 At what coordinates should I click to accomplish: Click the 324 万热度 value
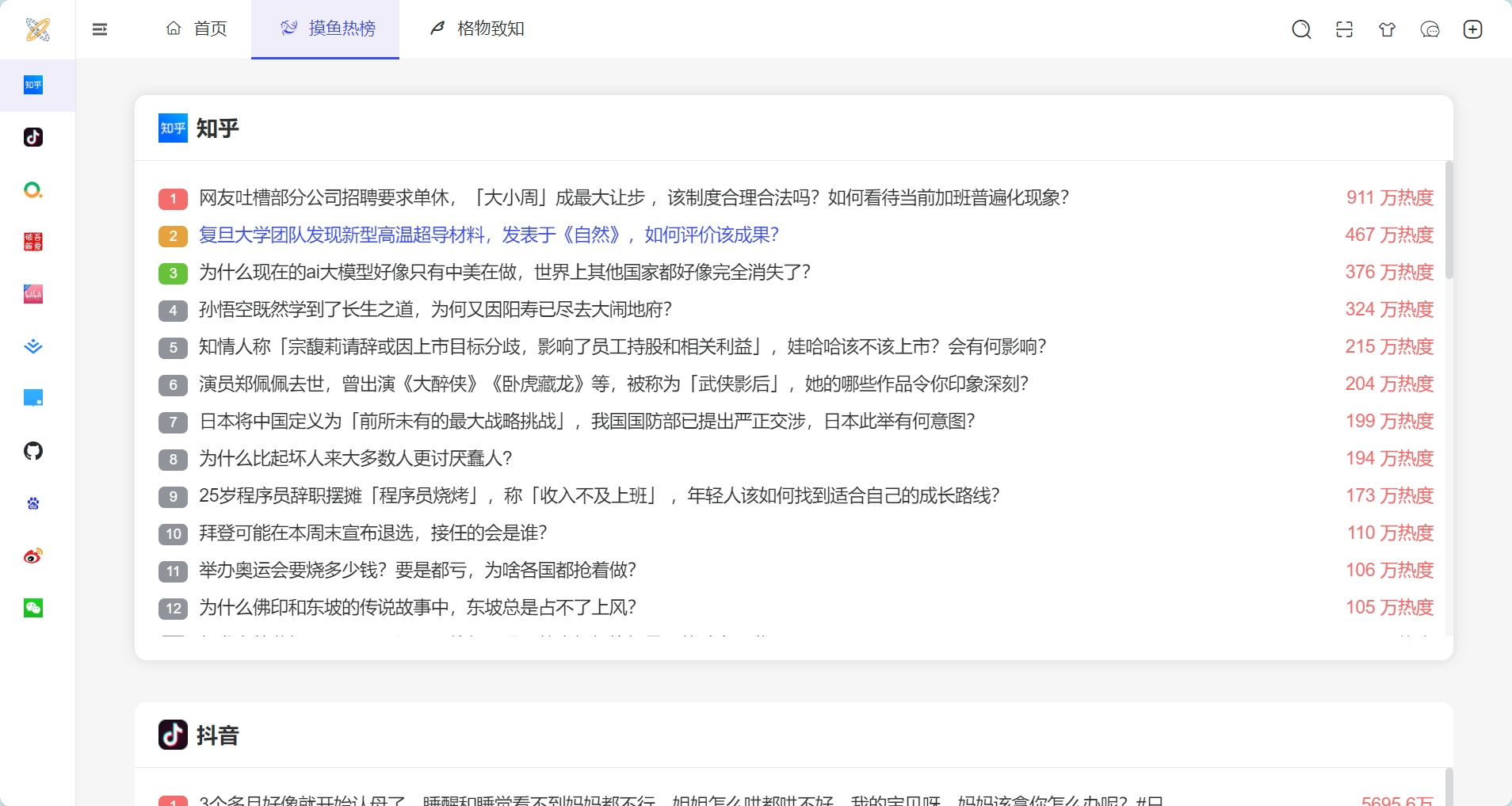[x=1389, y=309]
